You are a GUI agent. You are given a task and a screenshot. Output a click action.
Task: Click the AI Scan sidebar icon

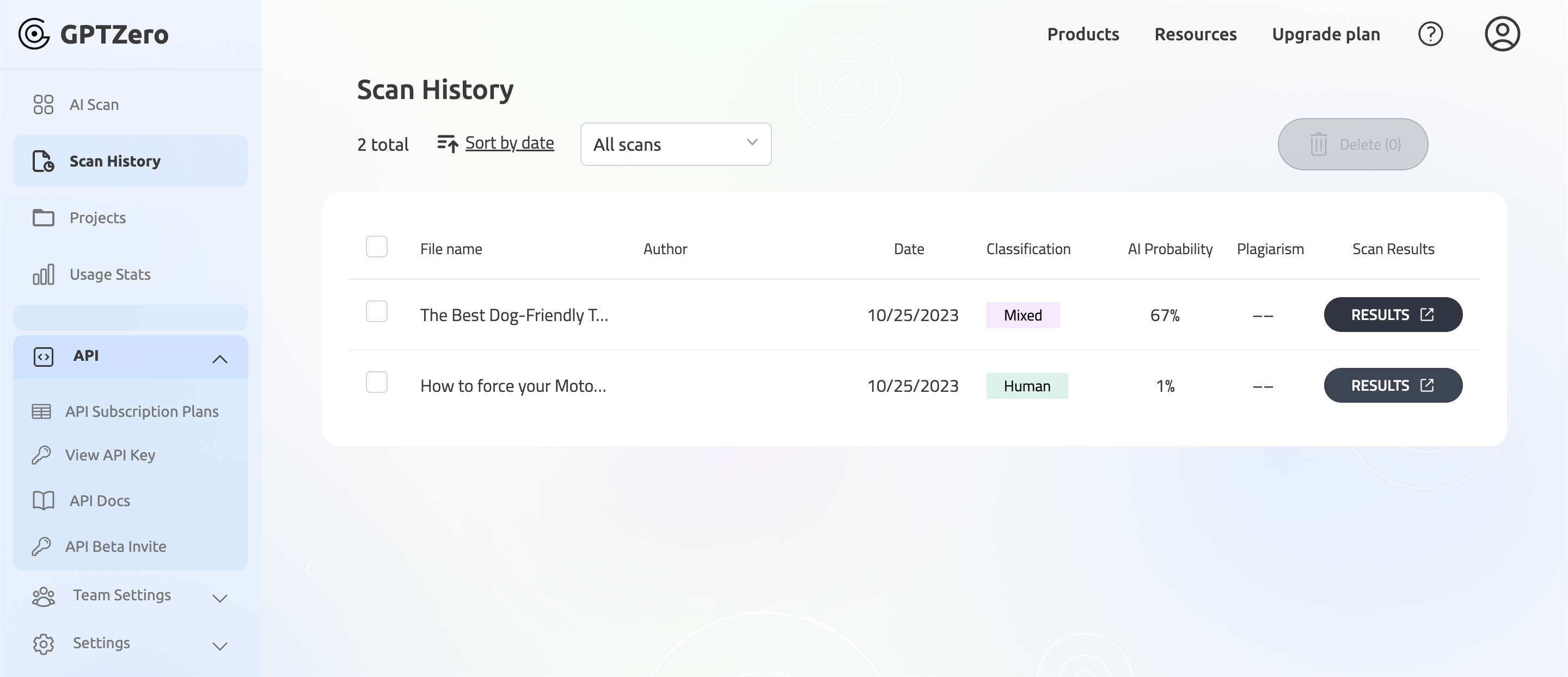42,105
